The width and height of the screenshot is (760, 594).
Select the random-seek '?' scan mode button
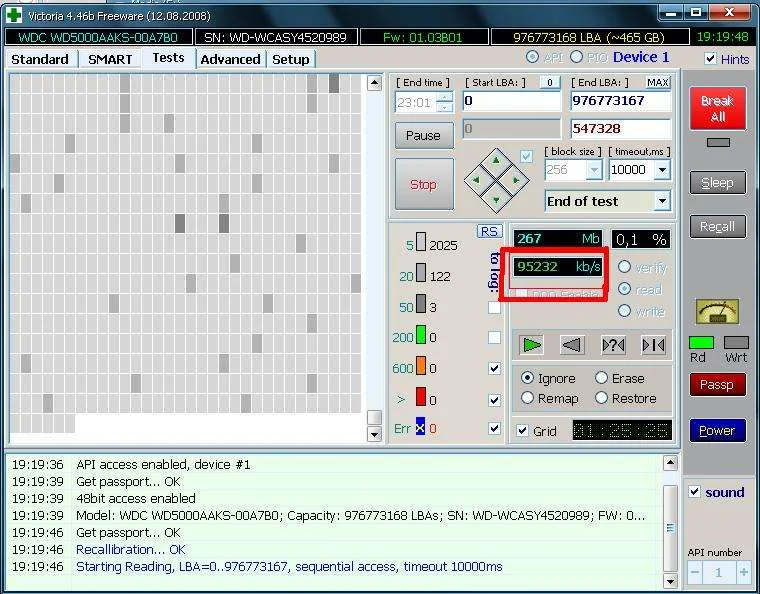(613, 345)
